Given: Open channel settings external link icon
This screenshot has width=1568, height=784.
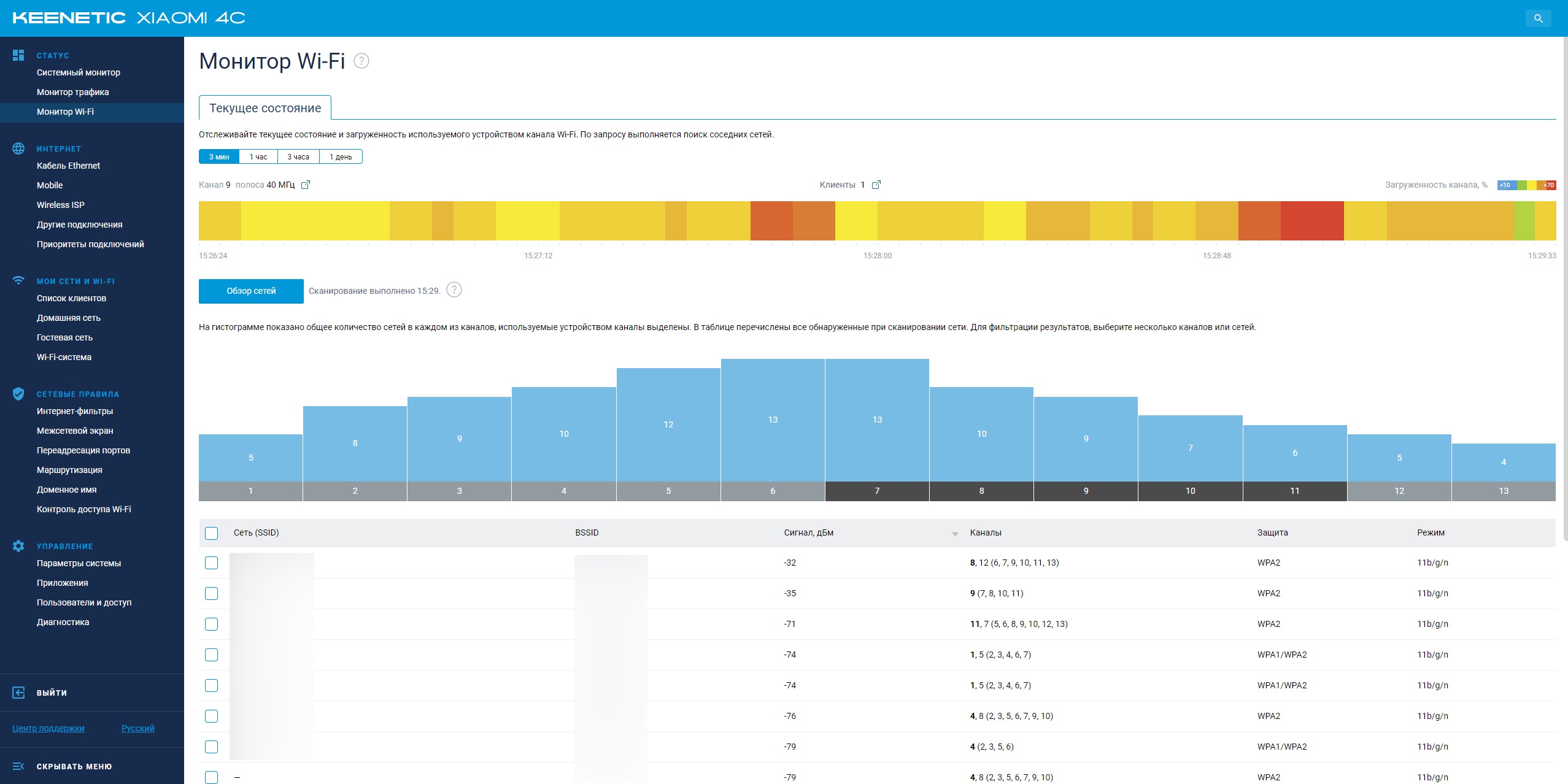Looking at the screenshot, I should coord(306,185).
